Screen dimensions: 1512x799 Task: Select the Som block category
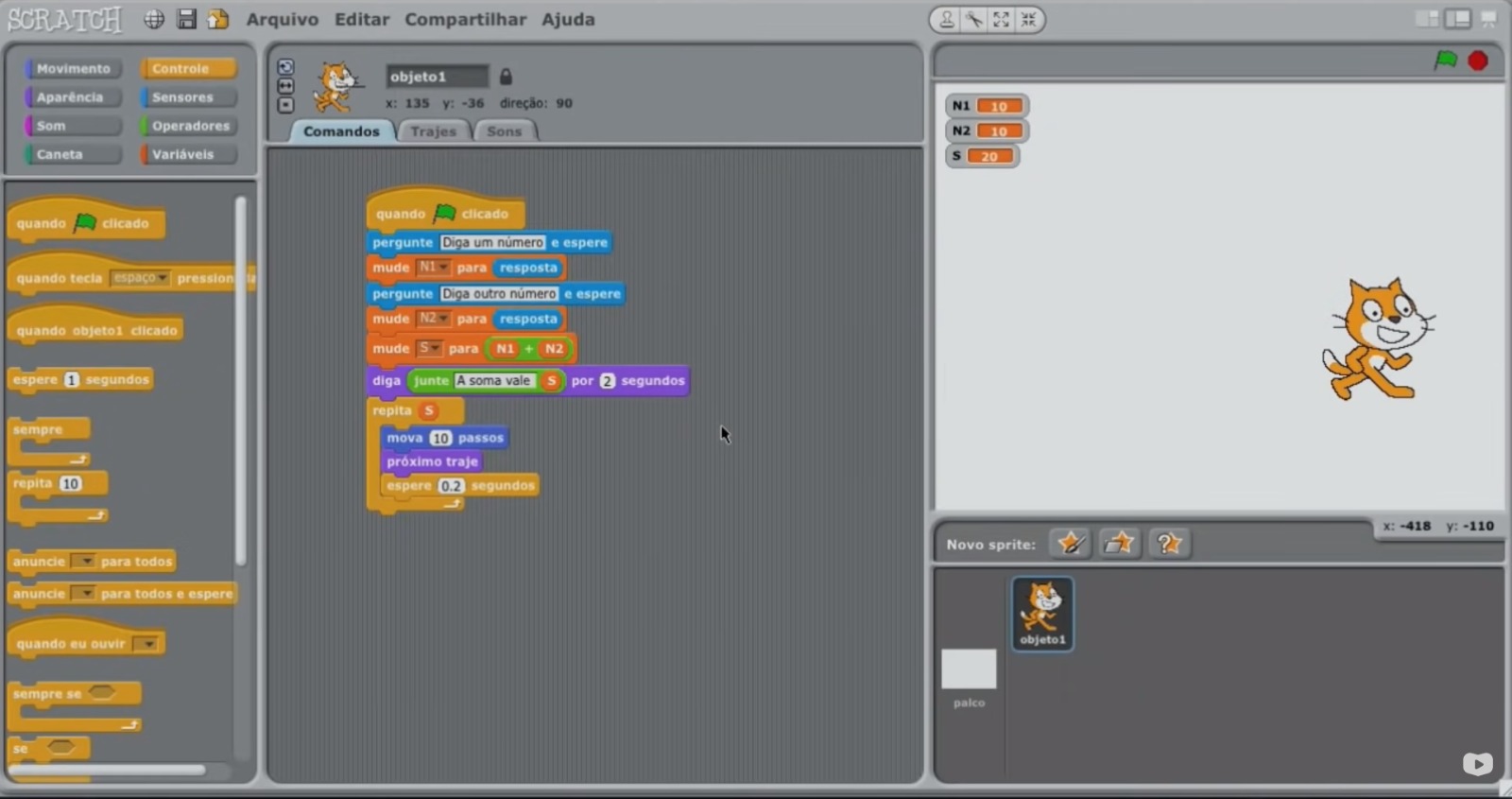[74, 126]
